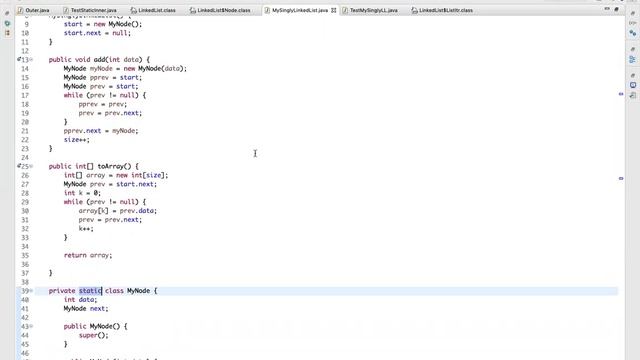Jump to the upper overview ruler marker
This screenshot has height=360, width=640.
click(621, 94)
